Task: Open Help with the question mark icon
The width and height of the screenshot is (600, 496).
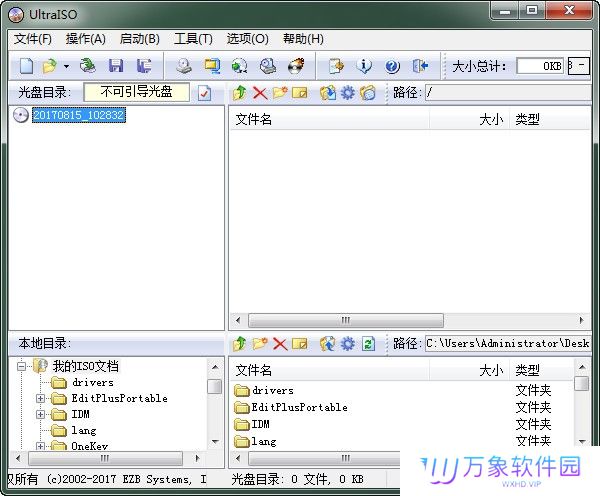Action: (392, 66)
